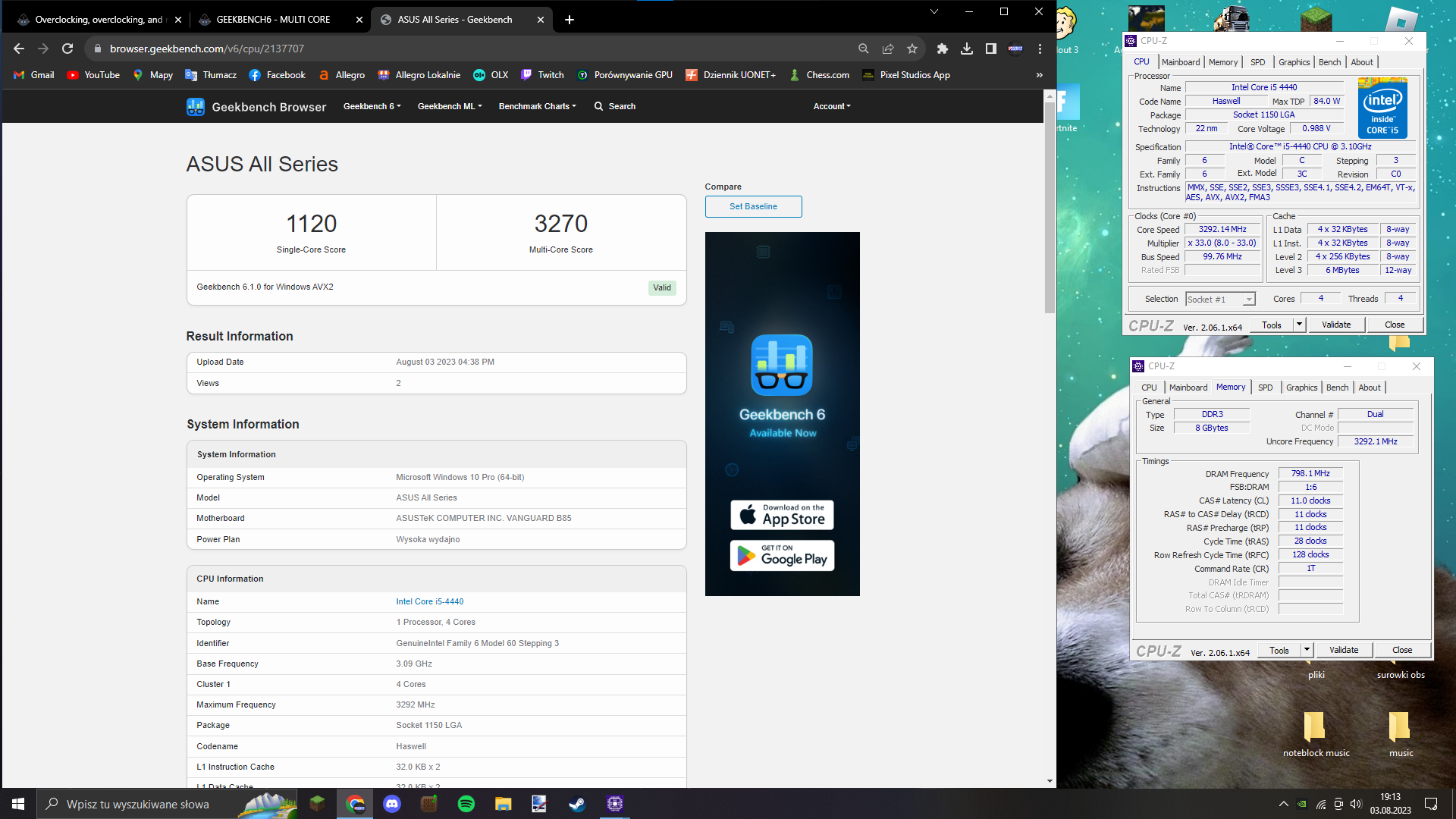The image size is (1456, 819).
Task: Open the Mainboard tab in the top CPU-Z window
Action: (1180, 62)
